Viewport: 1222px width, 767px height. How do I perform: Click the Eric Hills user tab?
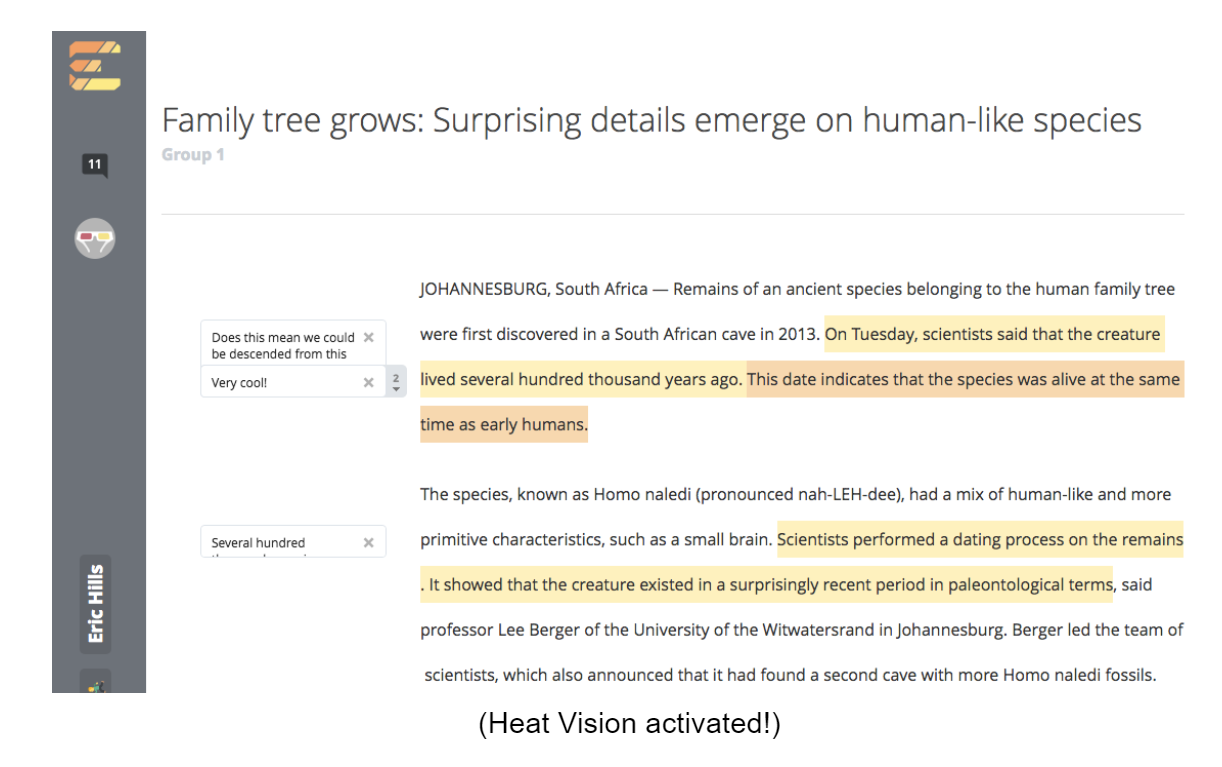pos(95,603)
